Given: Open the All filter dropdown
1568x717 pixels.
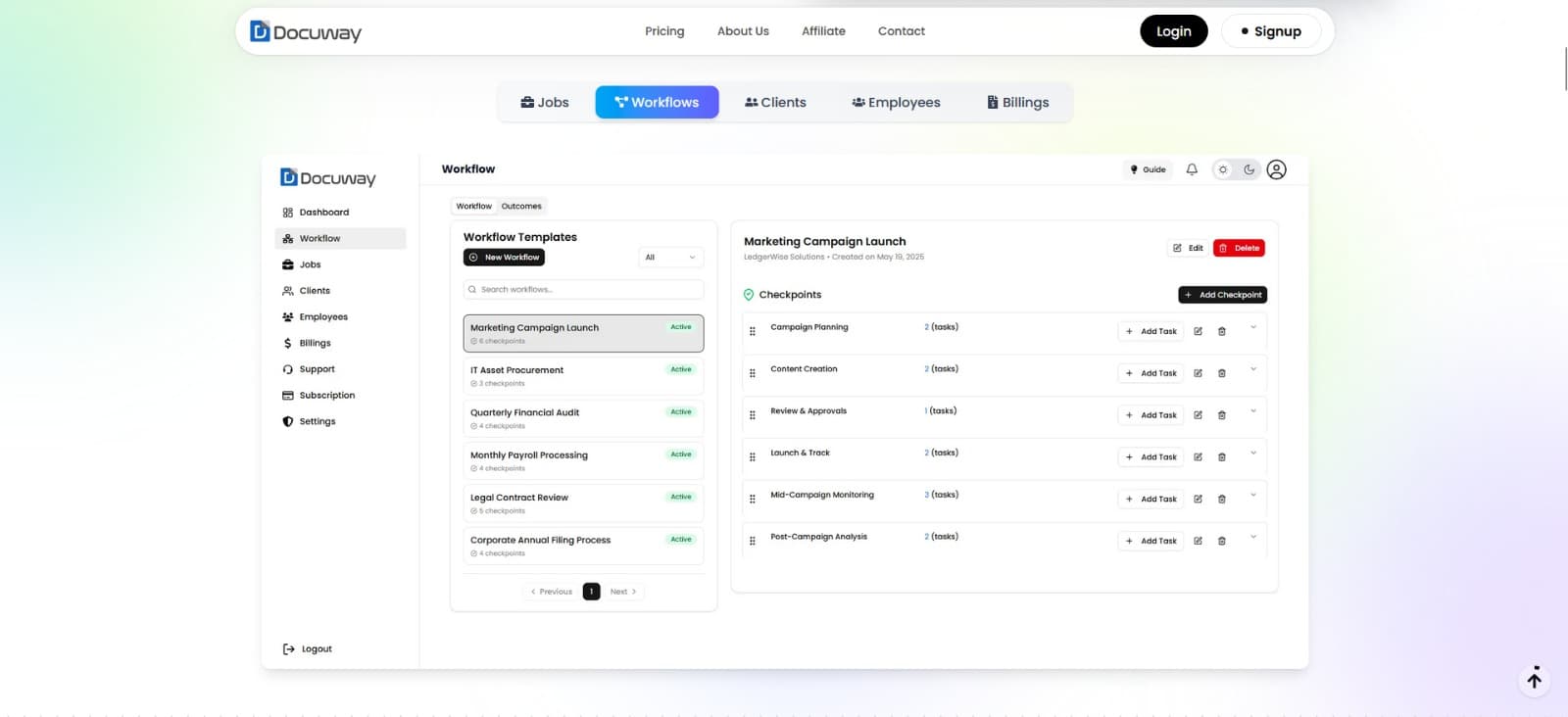Looking at the screenshot, I should pos(670,258).
